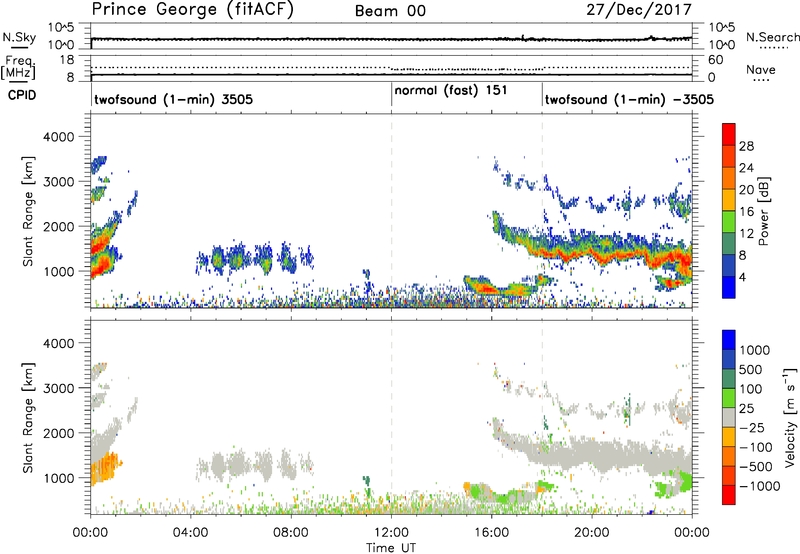This screenshot has height=554, width=800.
Task: Click the '28' tick on Power colorbar
Action: pos(746,146)
